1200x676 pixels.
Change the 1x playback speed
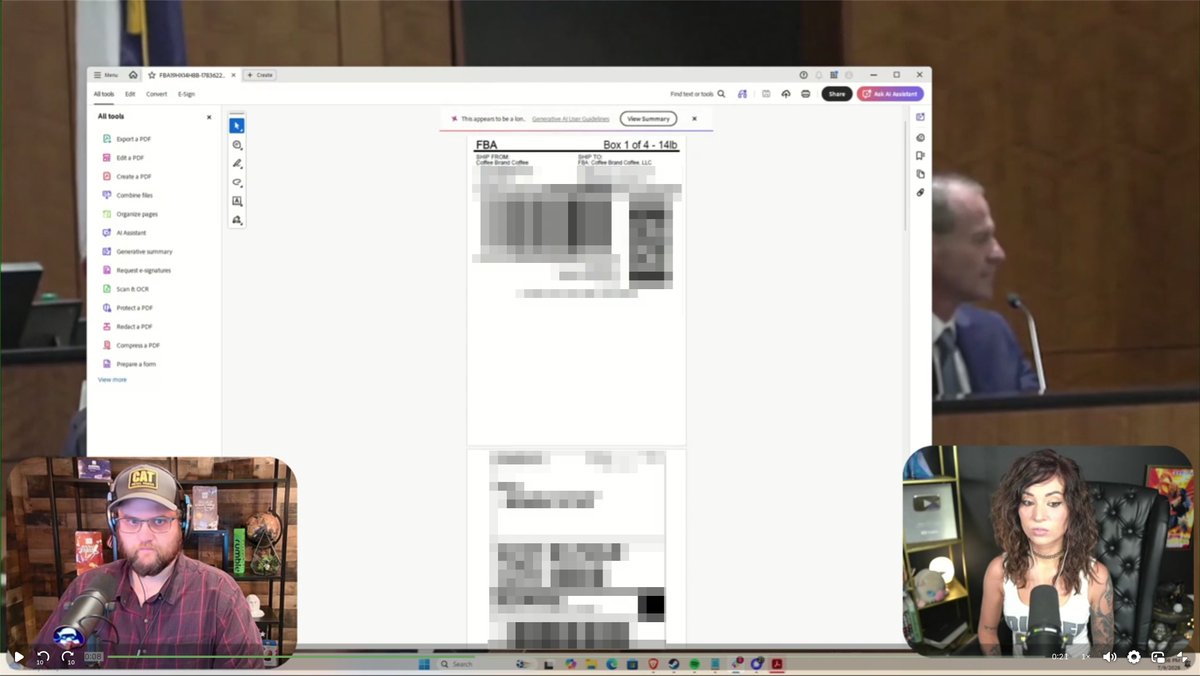coord(1086,657)
